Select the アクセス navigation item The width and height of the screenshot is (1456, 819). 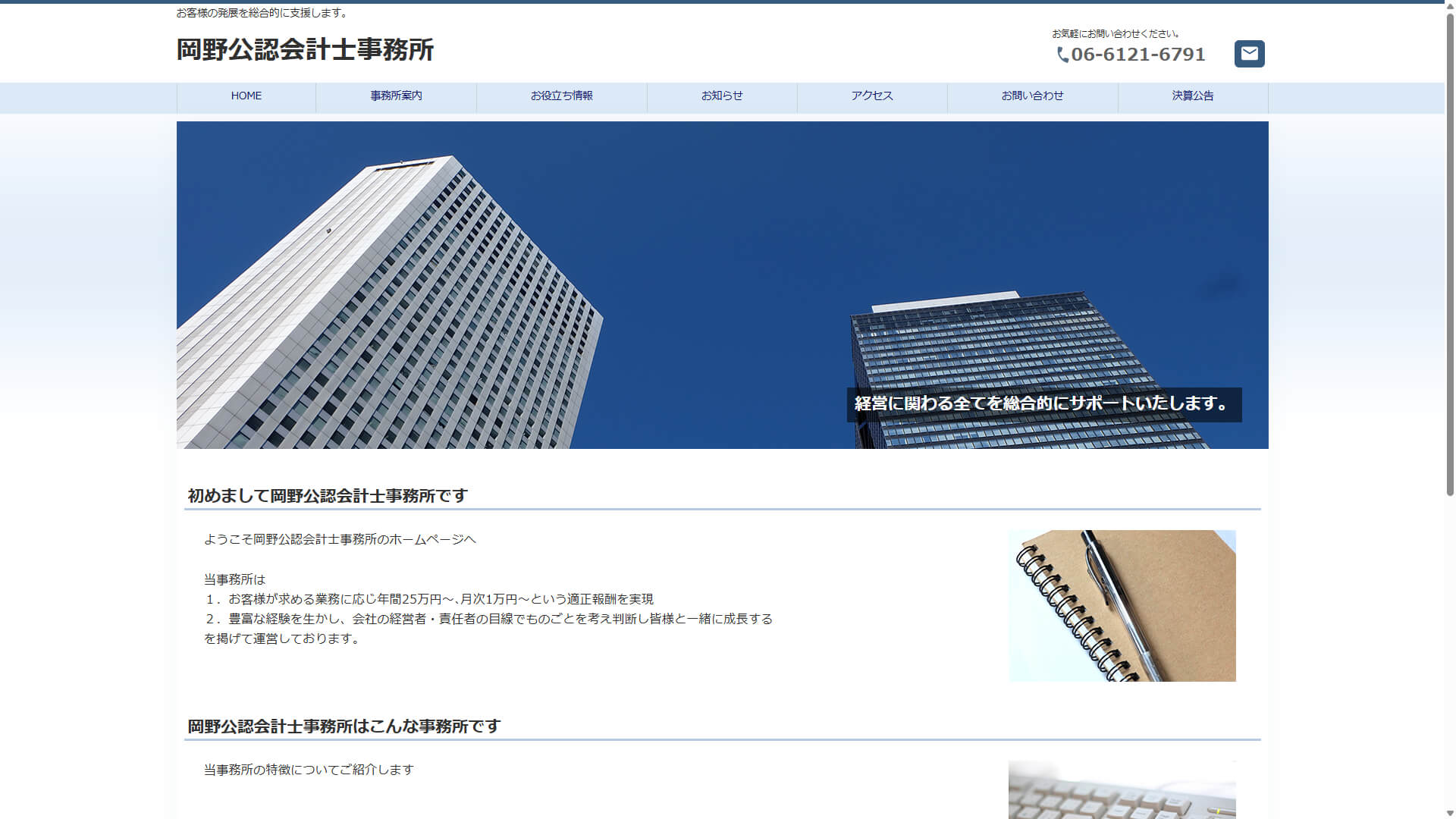[x=871, y=96]
